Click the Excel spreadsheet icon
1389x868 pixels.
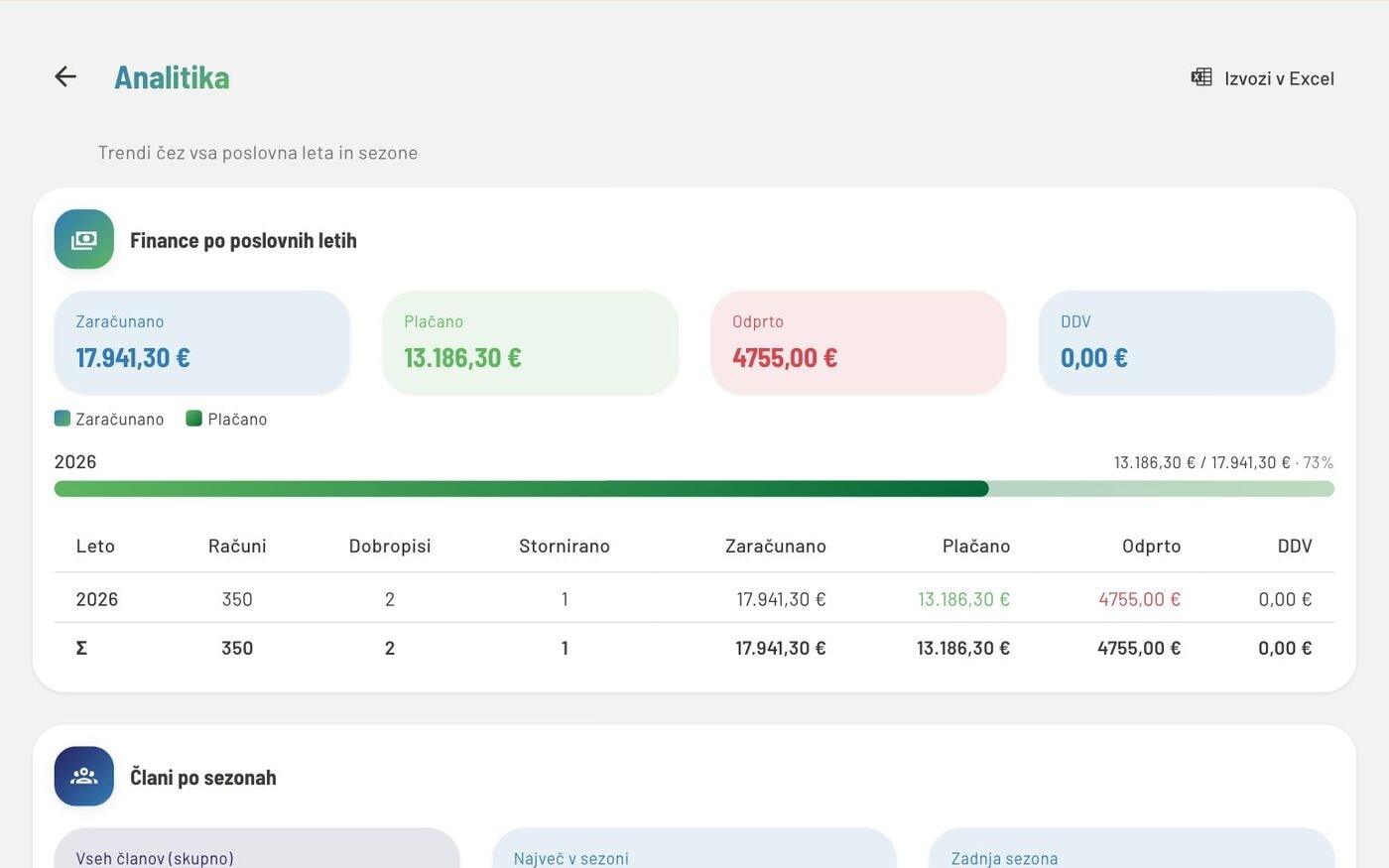tap(1201, 77)
